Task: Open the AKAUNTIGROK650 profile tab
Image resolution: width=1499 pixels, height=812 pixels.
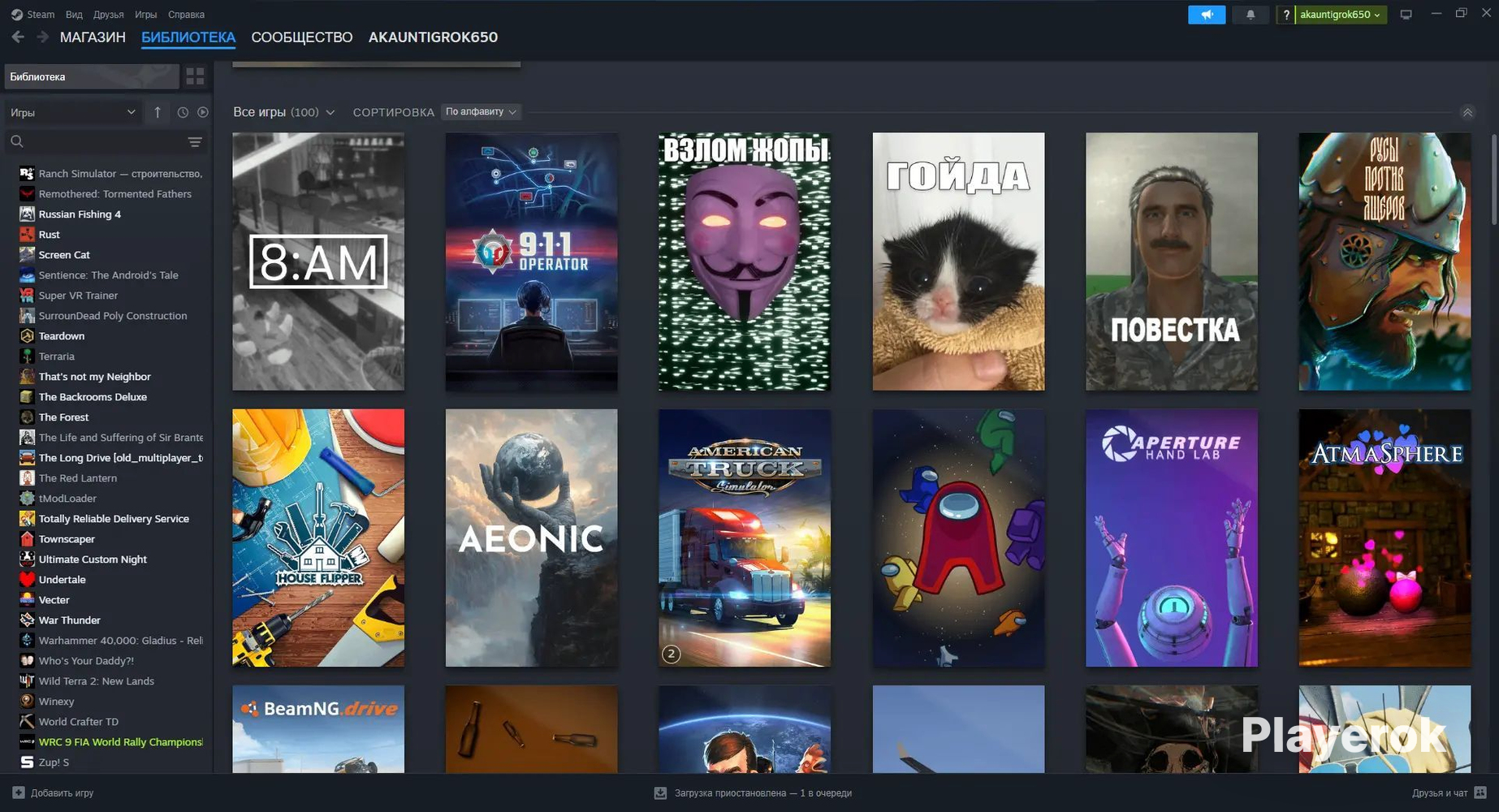Action: point(433,37)
